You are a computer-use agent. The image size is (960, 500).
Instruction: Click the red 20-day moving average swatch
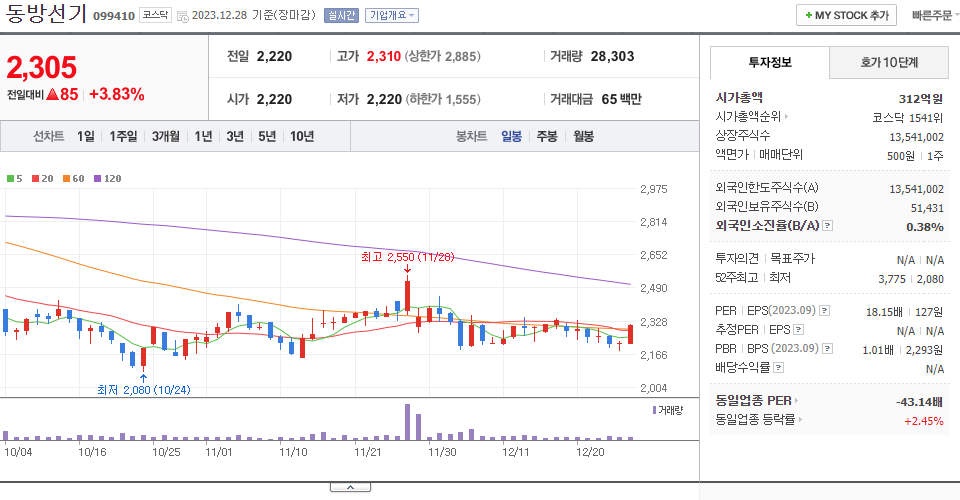pyautogui.click(x=36, y=179)
